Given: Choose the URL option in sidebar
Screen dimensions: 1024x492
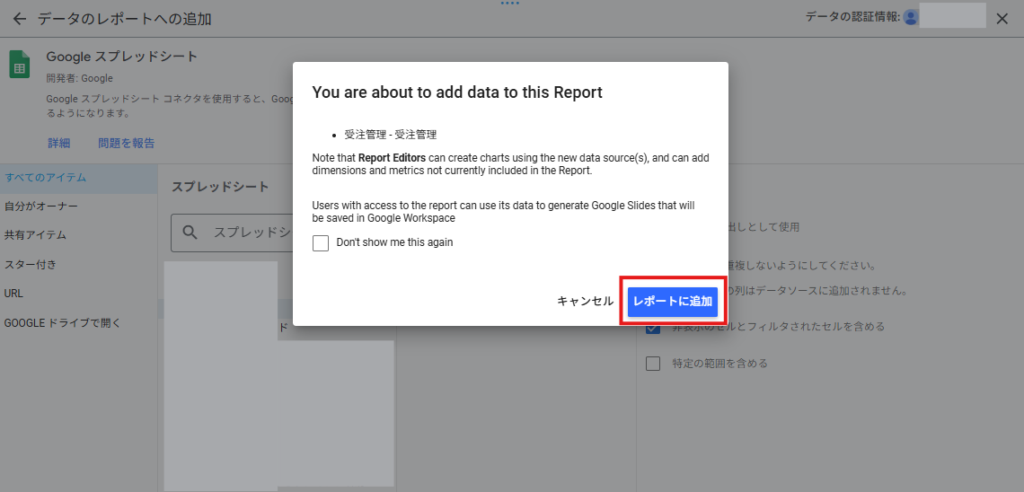Looking at the screenshot, I should pyautogui.click(x=14, y=294).
